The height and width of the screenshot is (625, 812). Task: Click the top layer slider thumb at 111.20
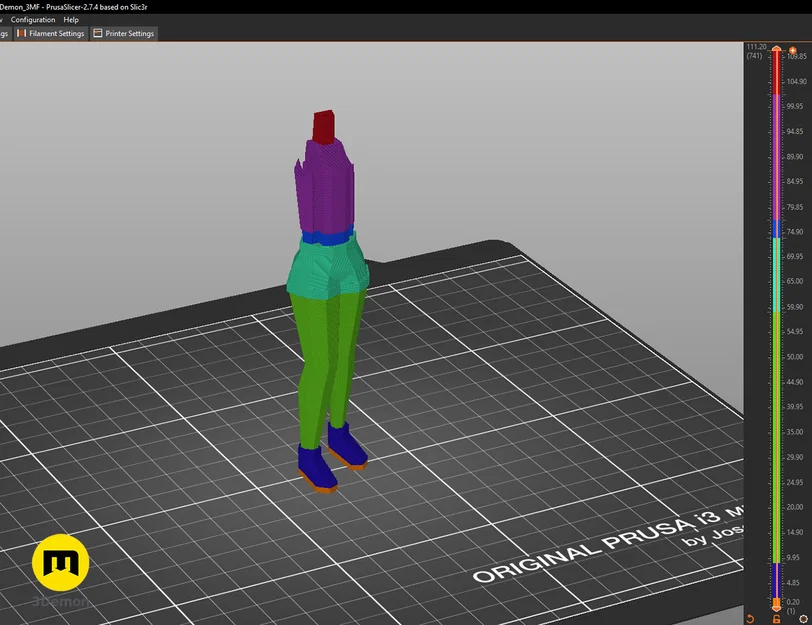(777, 48)
